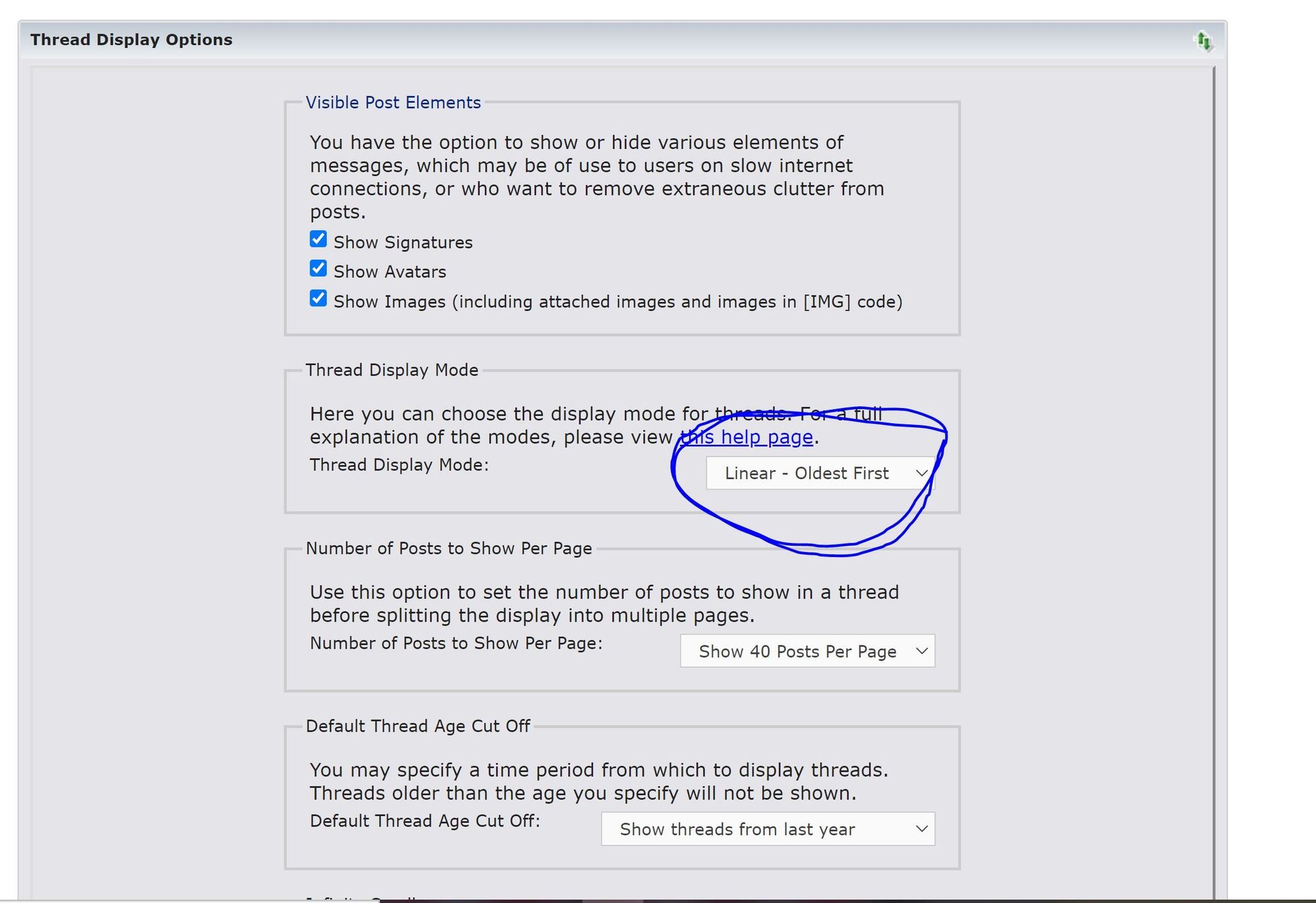Click the "Number of Posts to Show Per Page:" field label
The height and width of the screenshot is (903, 1316).
pos(456,643)
